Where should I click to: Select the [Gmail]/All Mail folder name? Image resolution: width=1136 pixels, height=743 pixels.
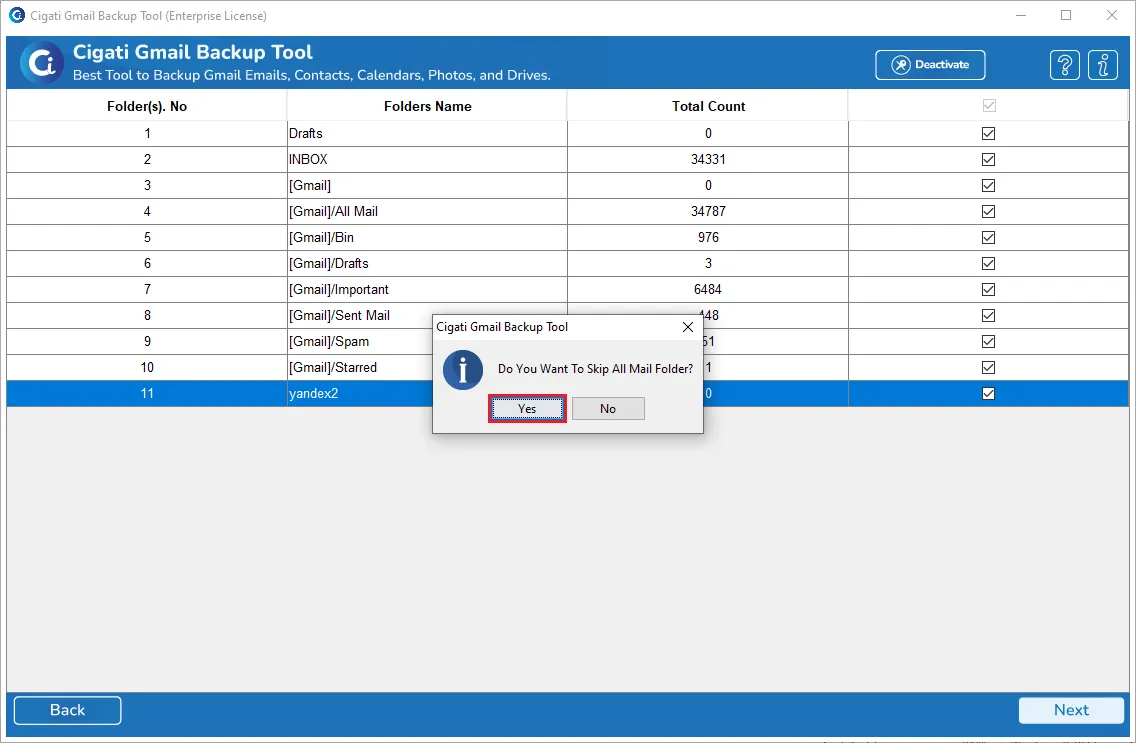(333, 211)
